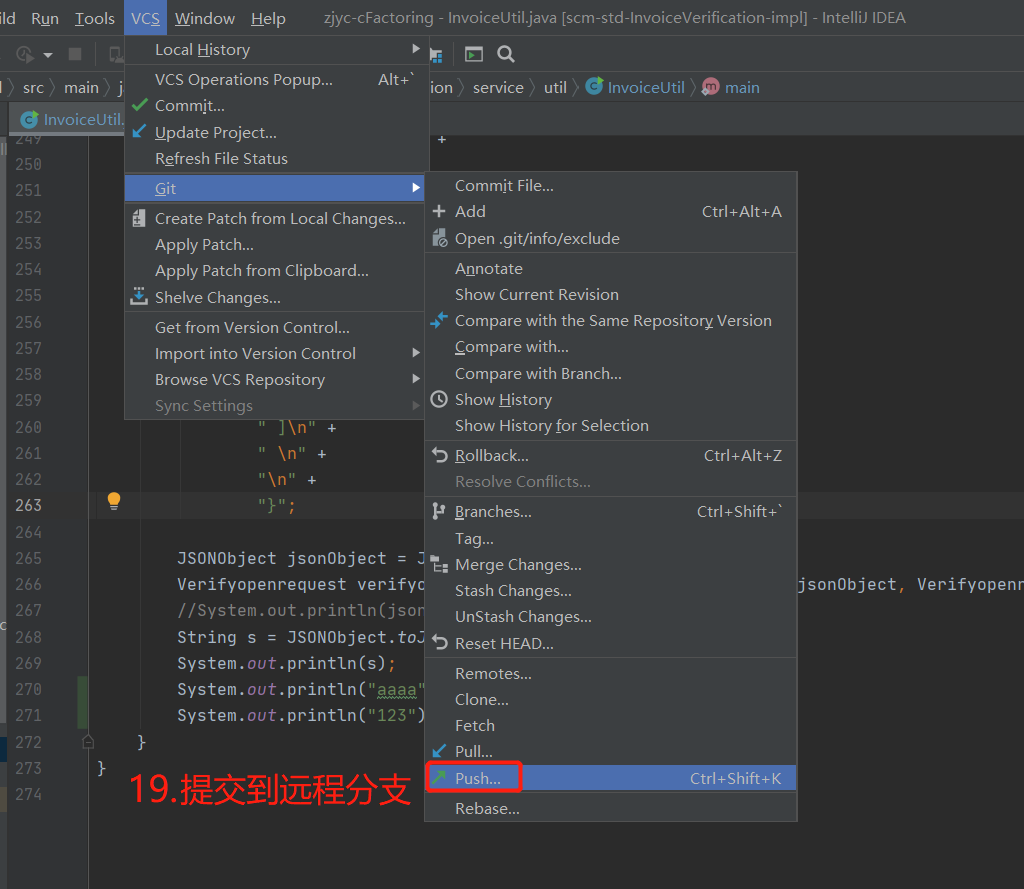Open the Tools menu

point(95,18)
